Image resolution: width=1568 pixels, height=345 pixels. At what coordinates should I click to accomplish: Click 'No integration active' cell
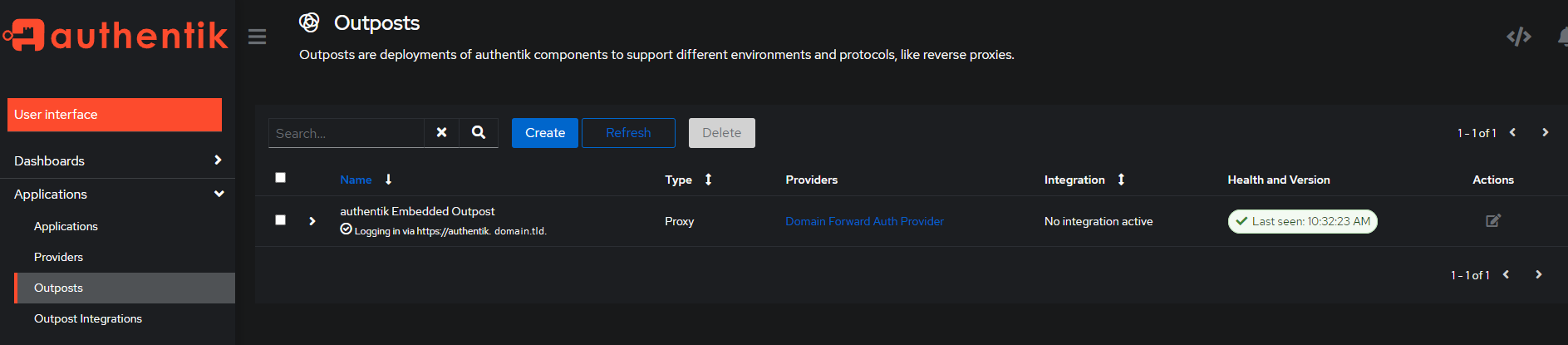pyautogui.click(x=1099, y=221)
